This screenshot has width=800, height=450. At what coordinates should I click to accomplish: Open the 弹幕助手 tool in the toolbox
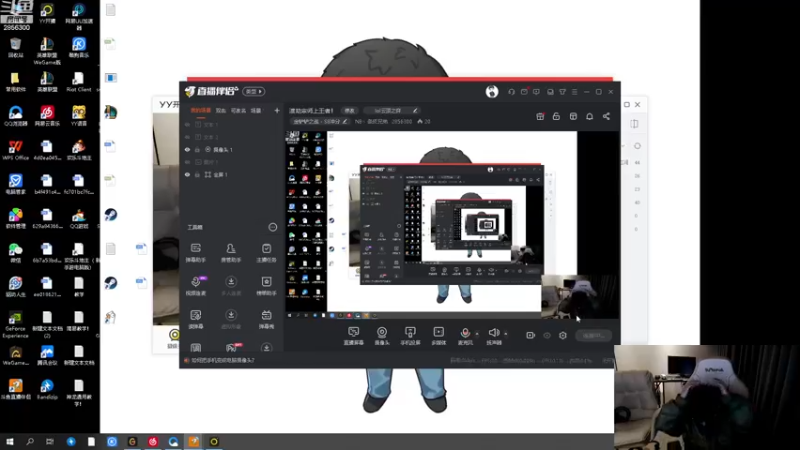click(x=196, y=253)
